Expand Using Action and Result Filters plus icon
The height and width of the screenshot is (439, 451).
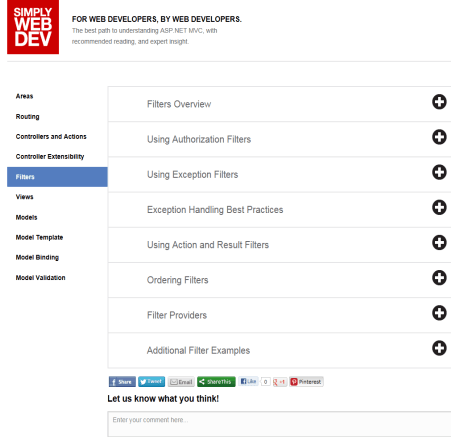(439, 242)
